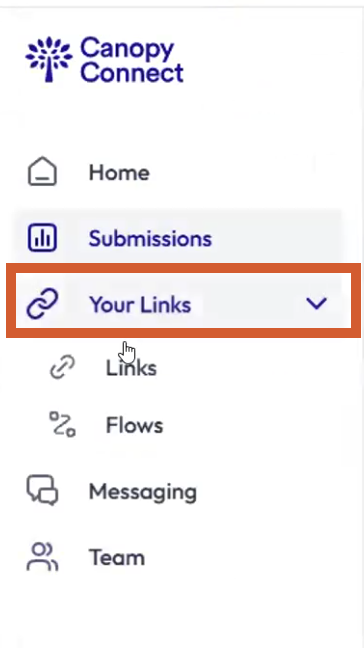The image size is (364, 648).
Task: Collapse Your Links using the chevron arrow
Action: click(316, 304)
